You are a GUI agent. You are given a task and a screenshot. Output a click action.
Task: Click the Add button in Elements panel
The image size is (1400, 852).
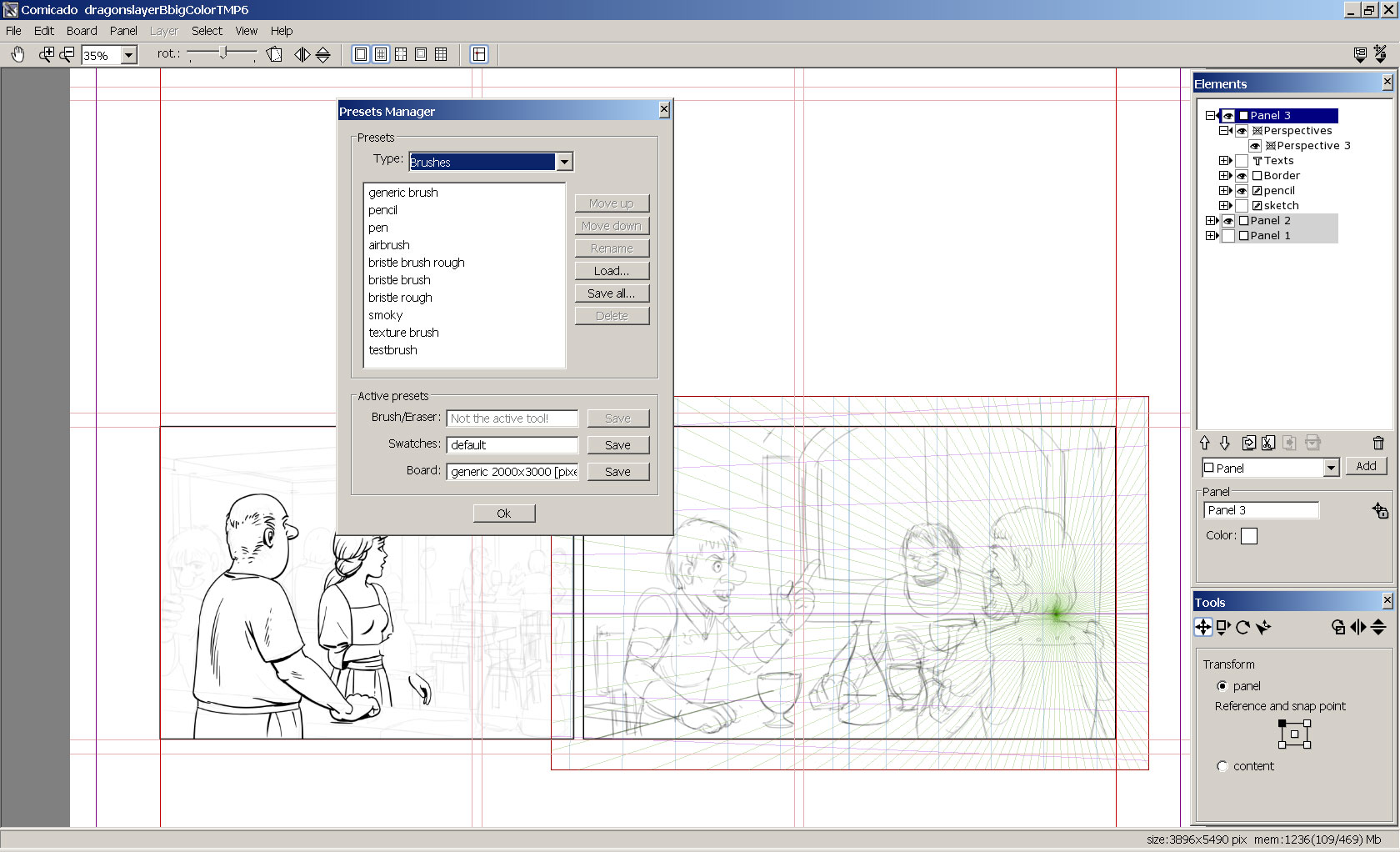pyautogui.click(x=1367, y=466)
